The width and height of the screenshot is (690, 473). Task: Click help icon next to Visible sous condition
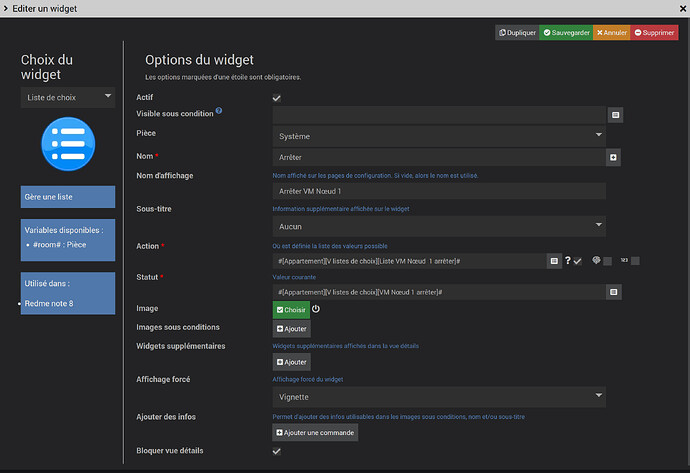tap(219, 111)
